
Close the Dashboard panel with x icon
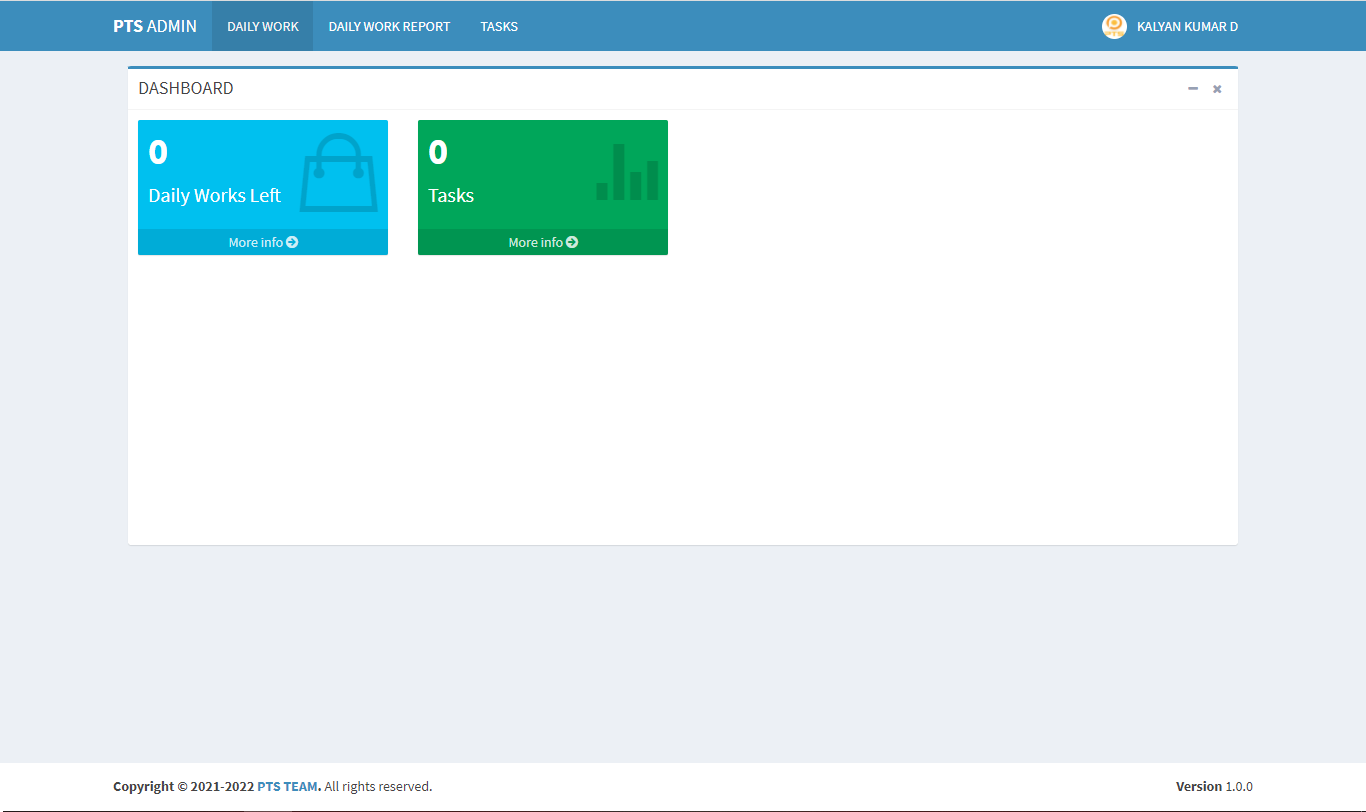coord(1217,89)
